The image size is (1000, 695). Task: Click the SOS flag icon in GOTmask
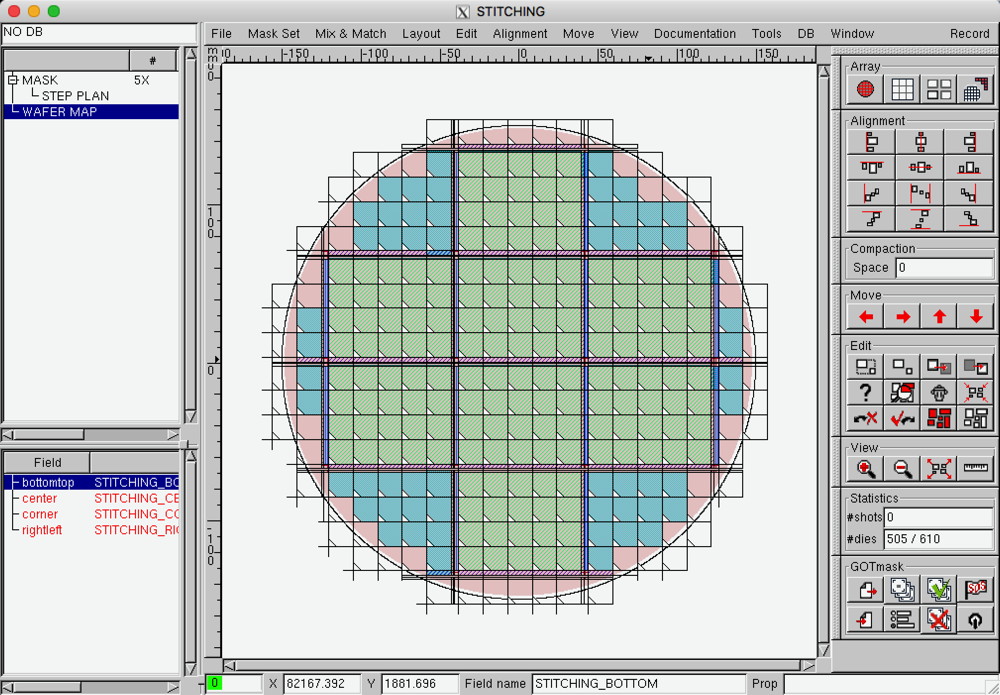(x=976, y=590)
